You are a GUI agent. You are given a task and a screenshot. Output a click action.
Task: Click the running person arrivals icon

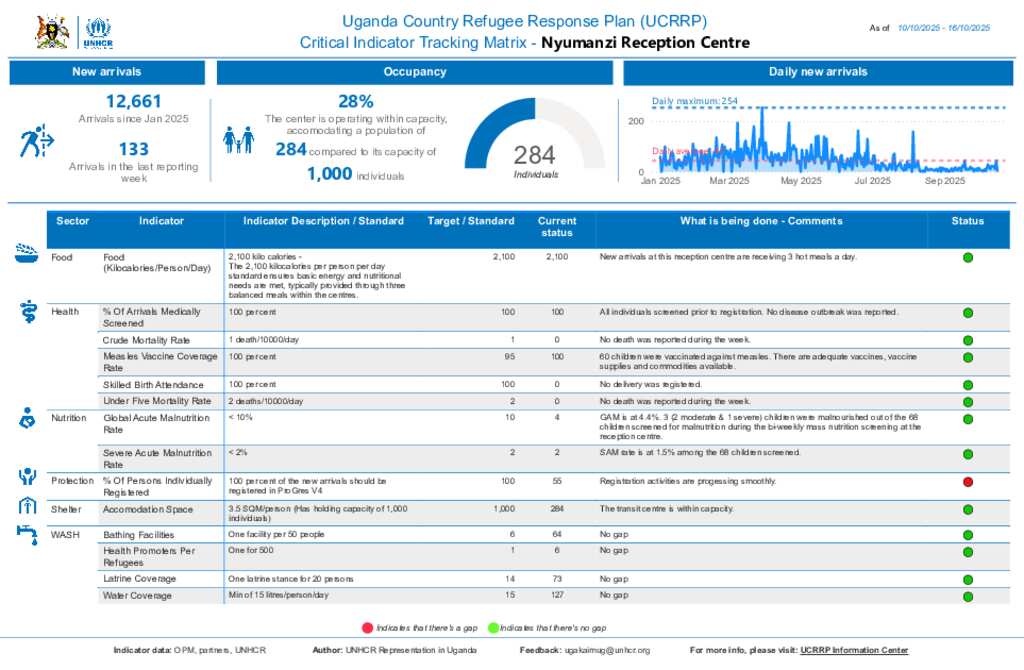coord(36,142)
